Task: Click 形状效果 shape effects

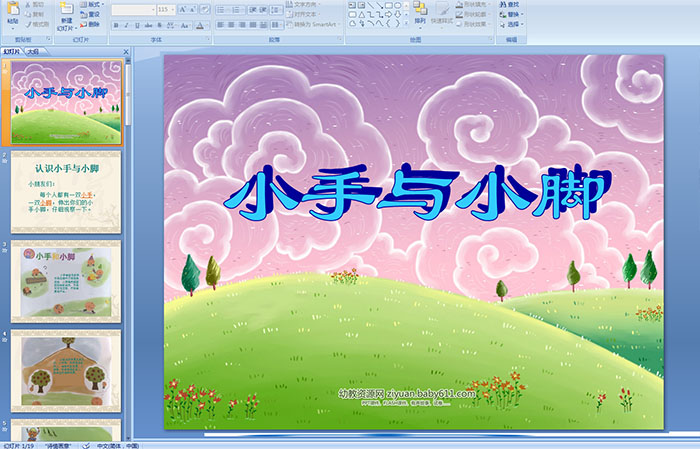Action: pyautogui.click(x=472, y=24)
